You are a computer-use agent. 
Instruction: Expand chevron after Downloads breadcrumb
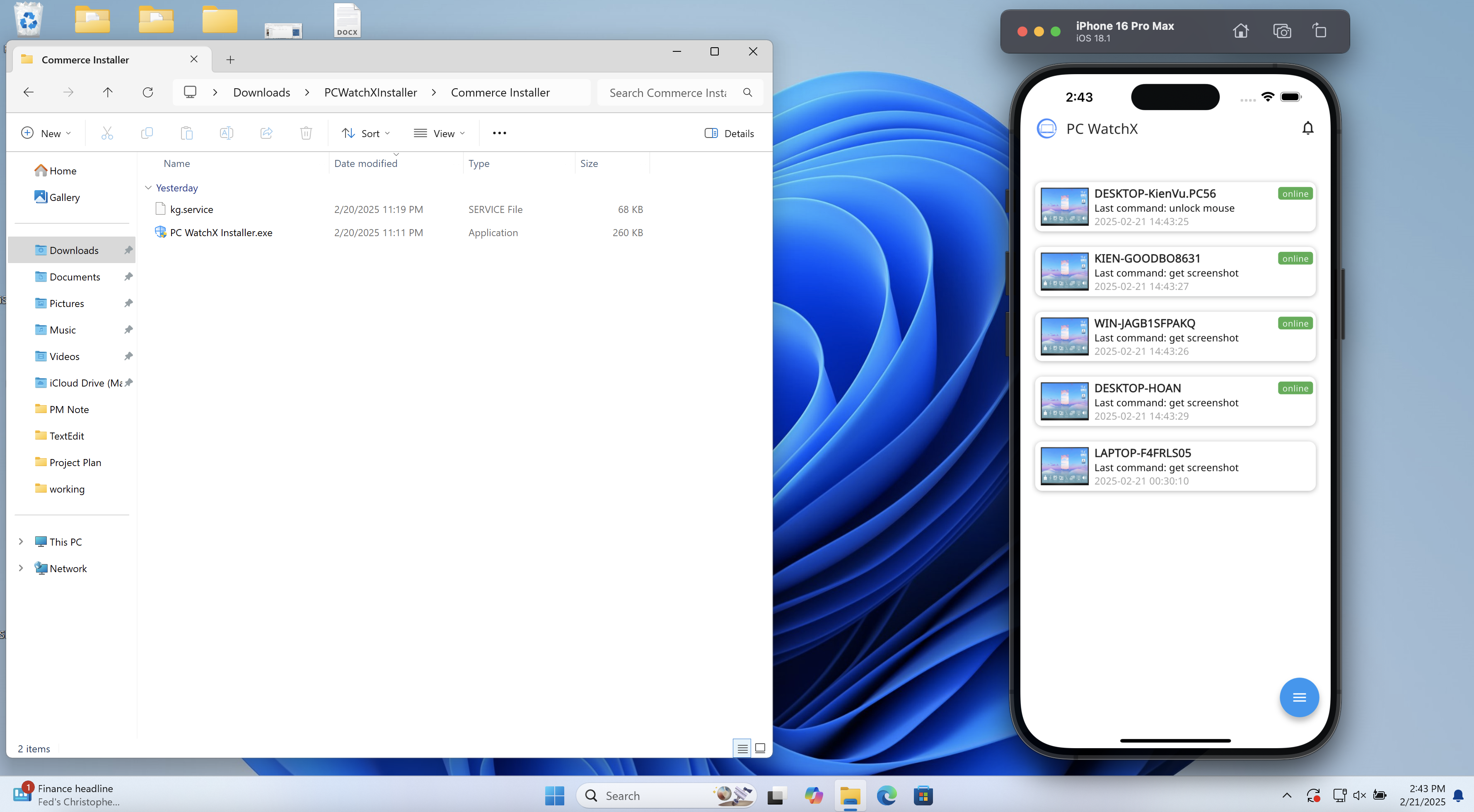pyautogui.click(x=307, y=93)
